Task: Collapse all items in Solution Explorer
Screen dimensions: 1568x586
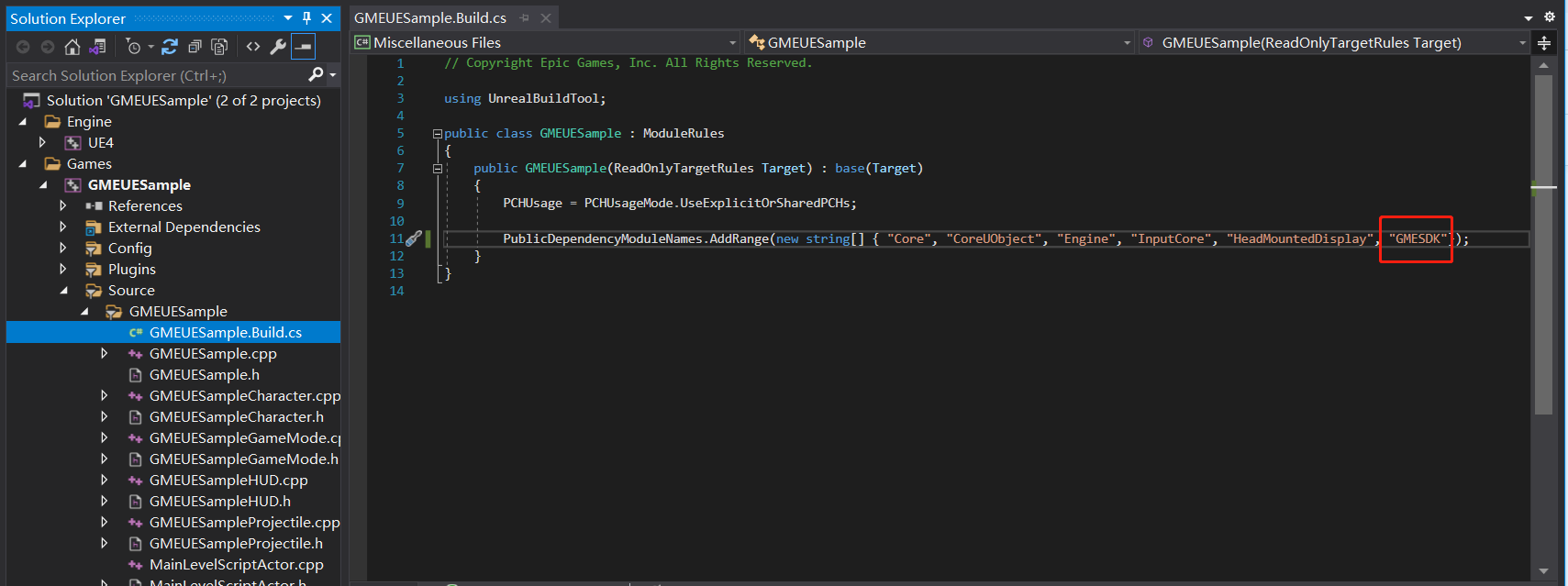Action: tap(195, 47)
